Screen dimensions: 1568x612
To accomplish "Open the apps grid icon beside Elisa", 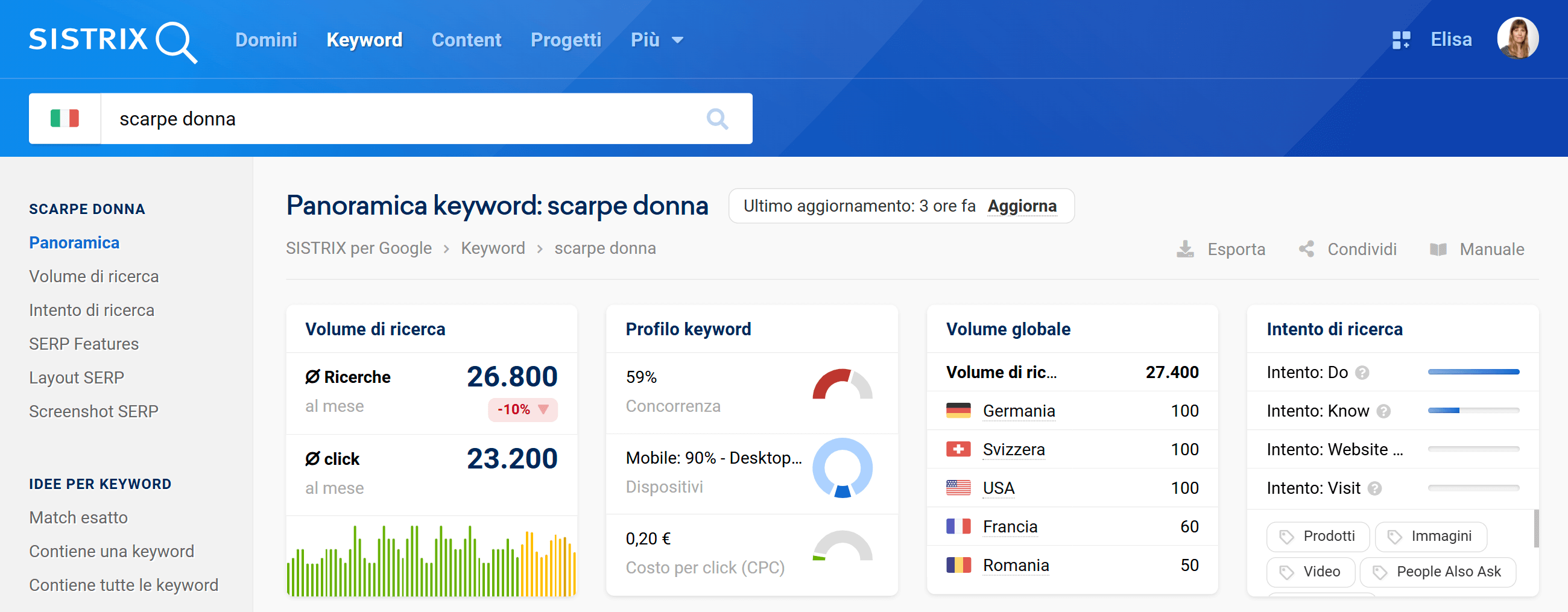I will pos(1401,40).
